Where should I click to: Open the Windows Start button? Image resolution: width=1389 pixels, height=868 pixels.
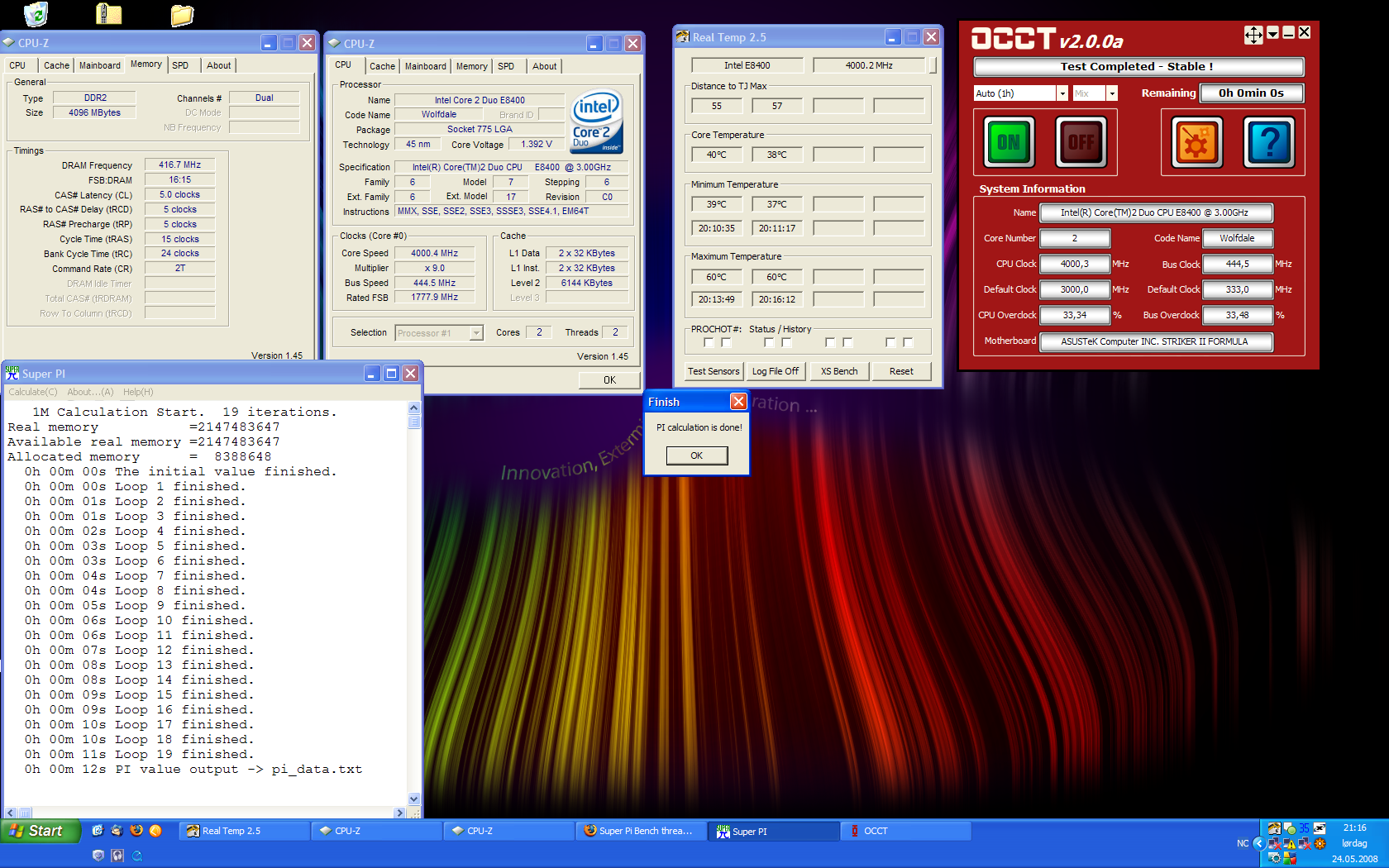41,831
